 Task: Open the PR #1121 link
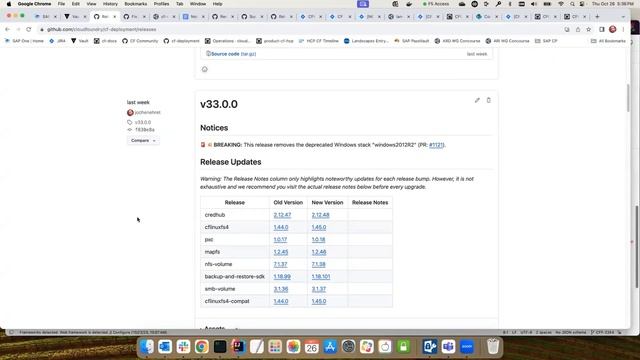click(x=436, y=145)
